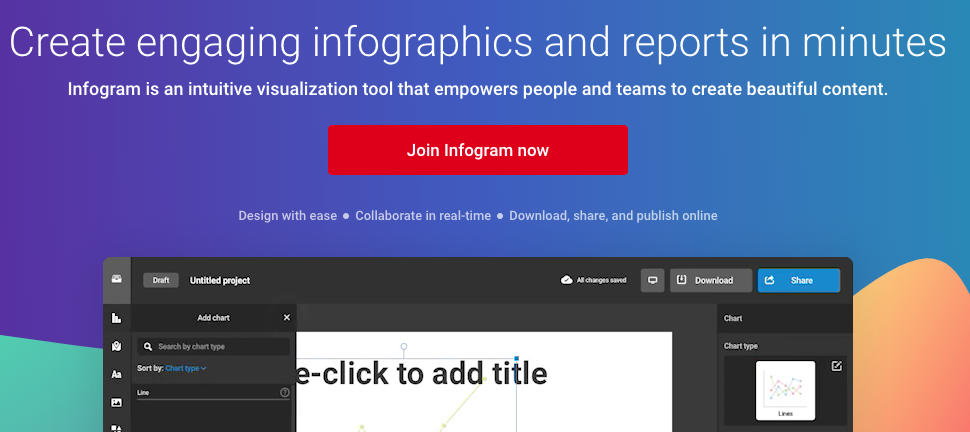The image size is (970, 432).
Task: Select the Lines chart thumbnail
Action: (785, 390)
